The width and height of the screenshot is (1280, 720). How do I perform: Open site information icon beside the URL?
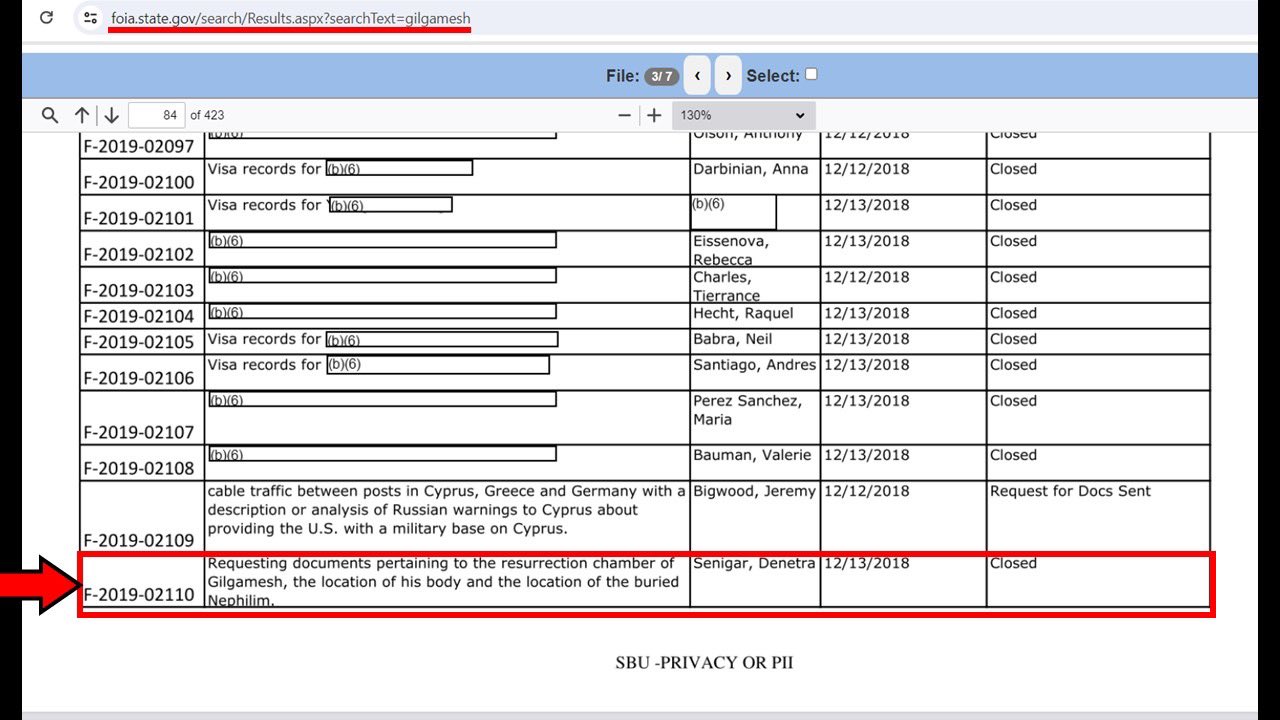click(90, 18)
